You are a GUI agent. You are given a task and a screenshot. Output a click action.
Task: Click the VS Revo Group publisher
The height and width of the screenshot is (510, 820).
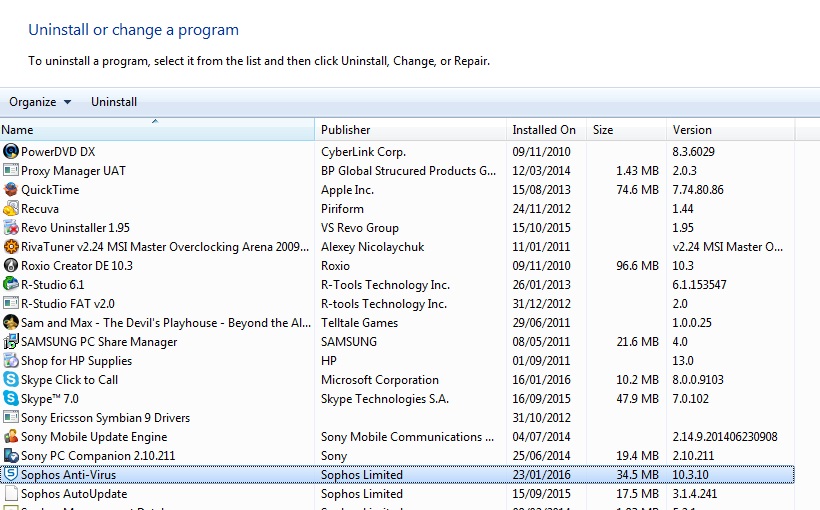[x=360, y=228]
